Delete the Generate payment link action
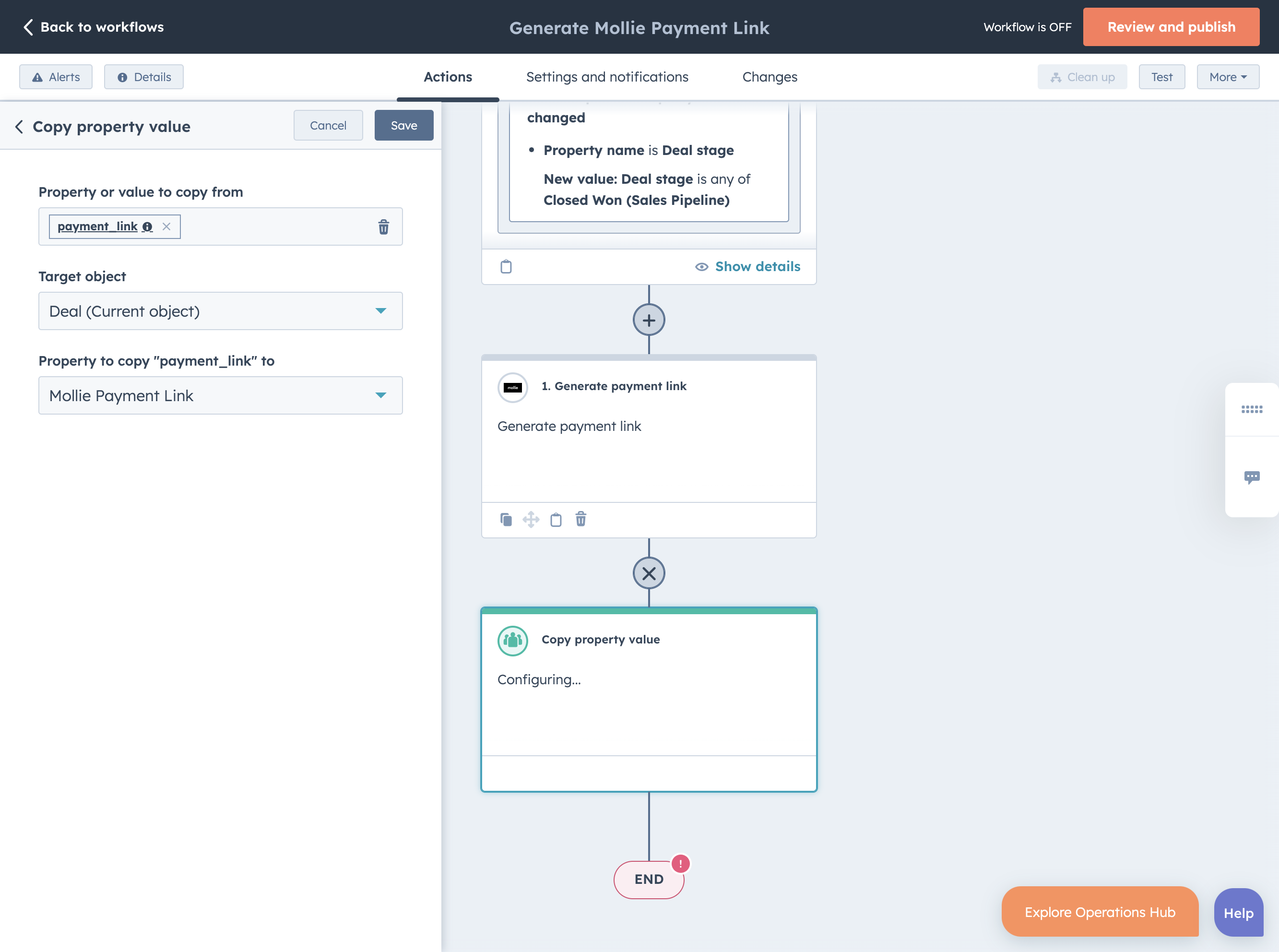Viewport: 1279px width, 952px height. coord(581,519)
